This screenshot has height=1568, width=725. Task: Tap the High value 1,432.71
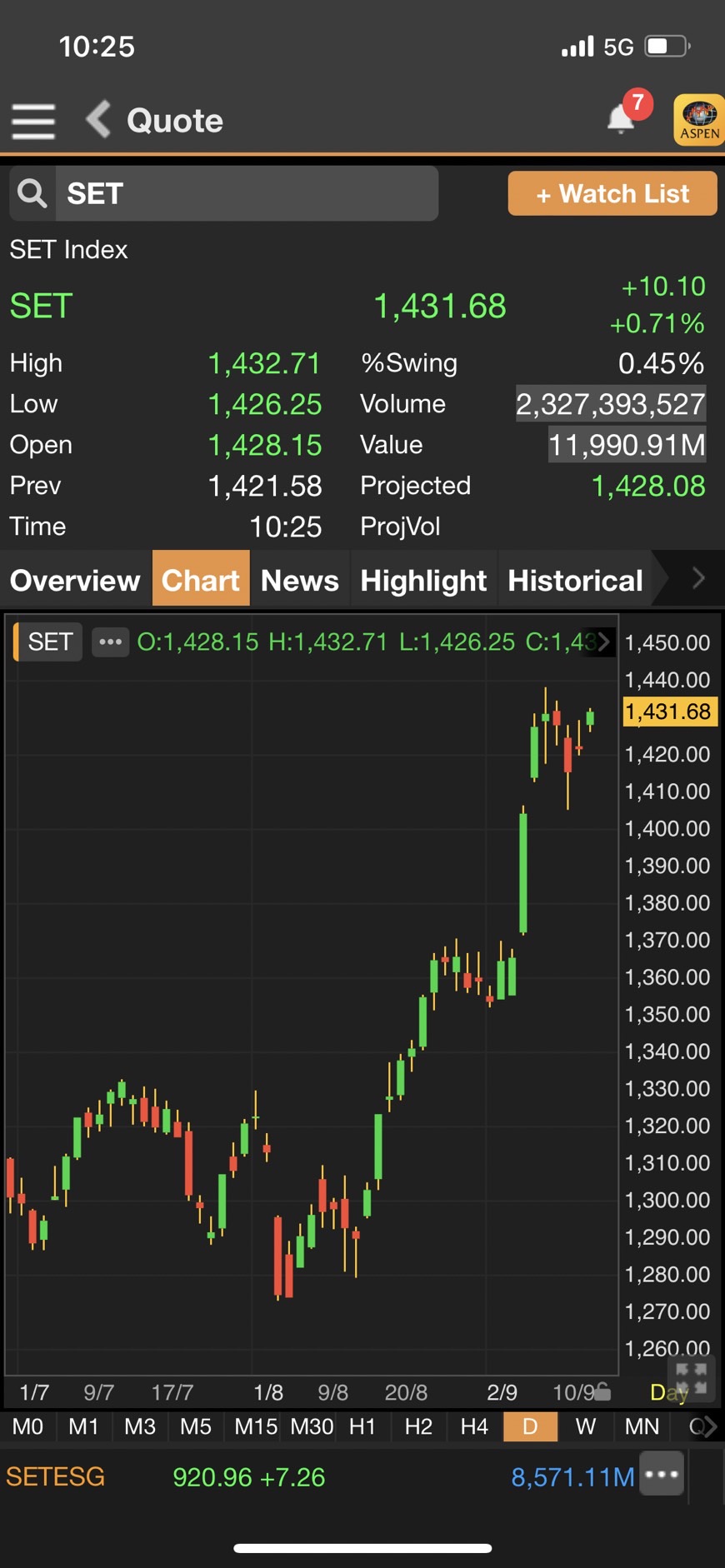(264, 363)
